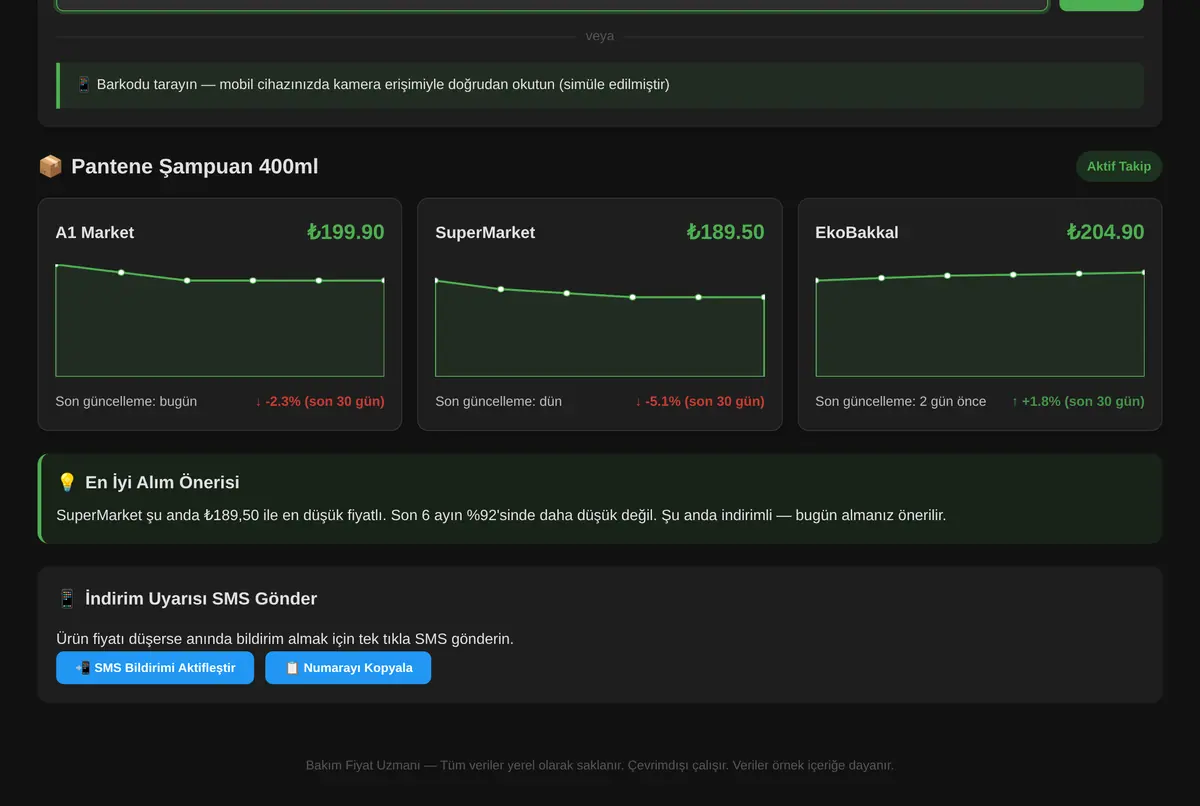Screen dimensions: 1200x806
Task: Click the A1 Market price history chart
Action: [x=220, y=319]
